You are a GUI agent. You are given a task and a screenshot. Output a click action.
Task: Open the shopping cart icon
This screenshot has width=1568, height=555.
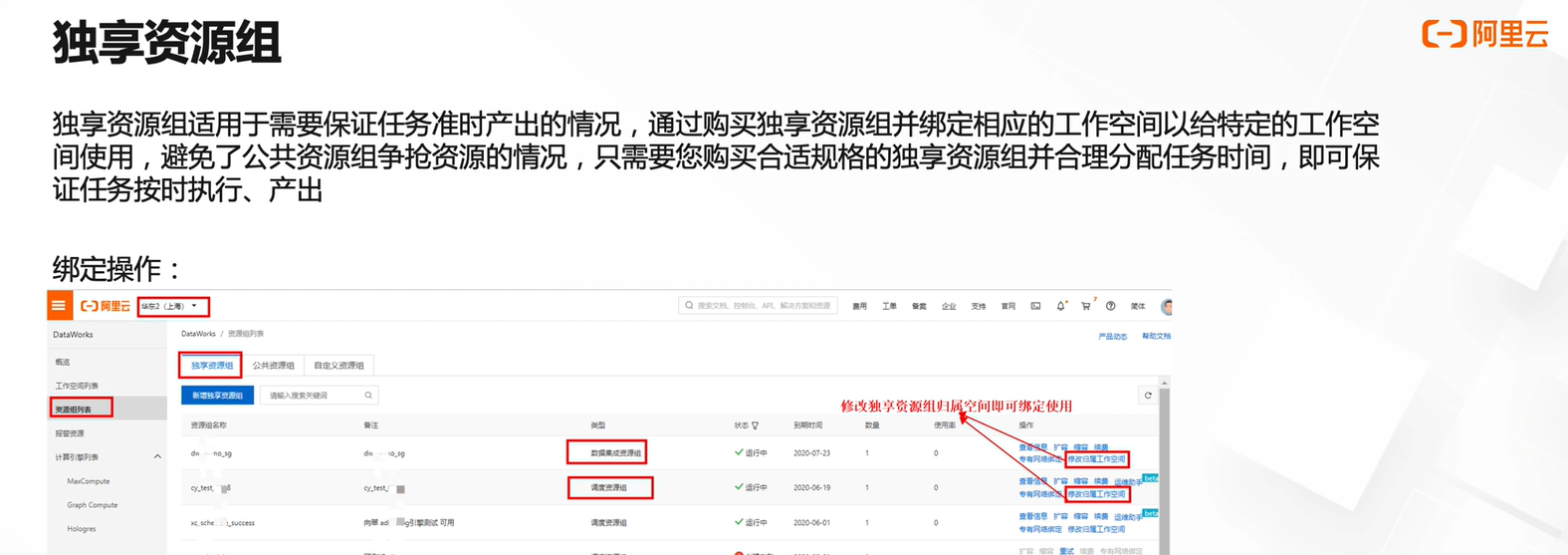click(1086, 306)
